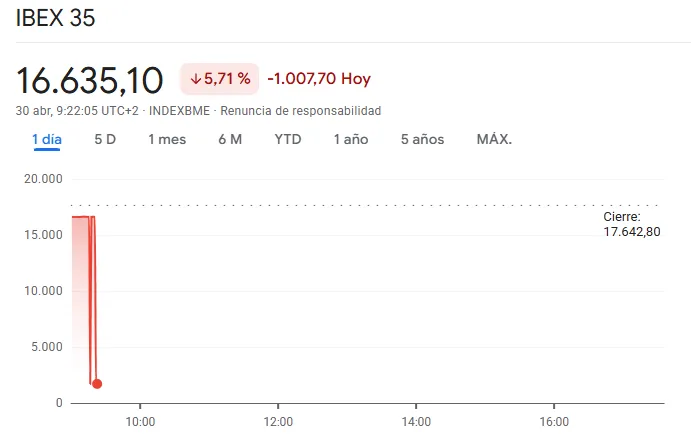Viewport: 691px width, 439px height.
Task: Click the red current-price dot on chart
Action: [x=97, y=383]
